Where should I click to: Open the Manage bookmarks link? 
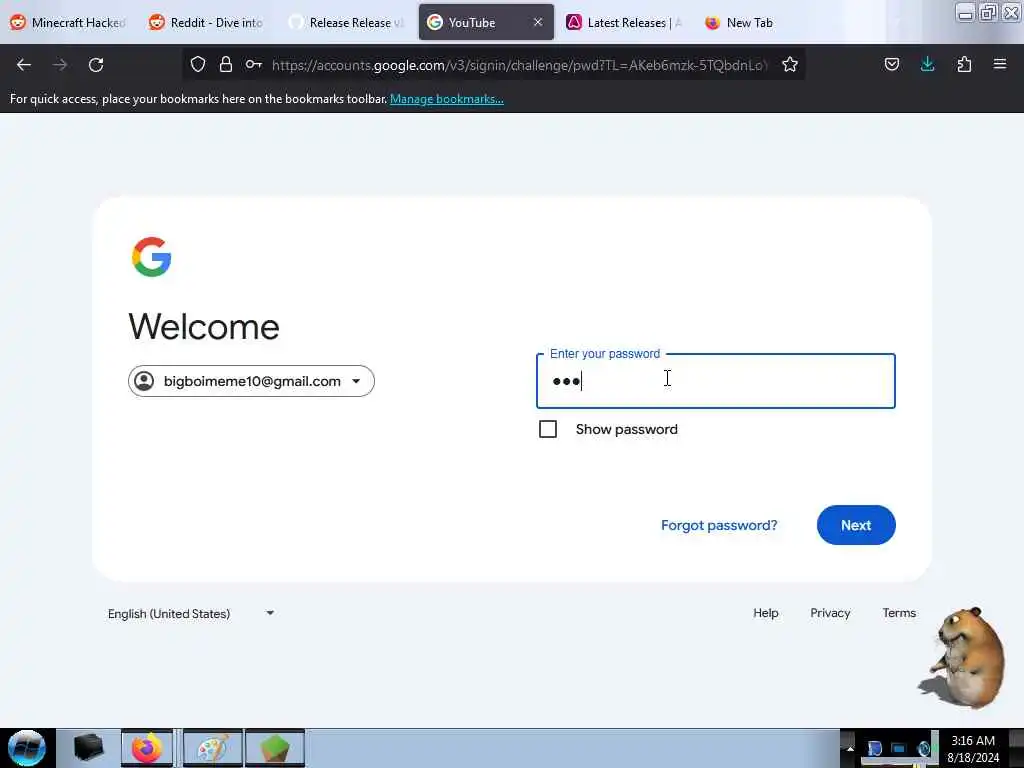pyautogui.click(x=447, y=99)
